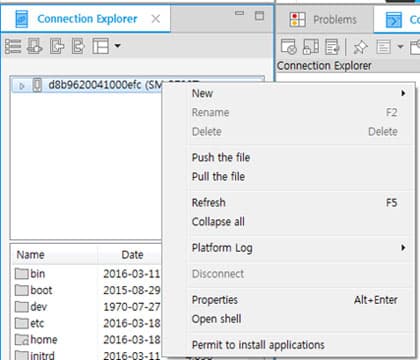This screenshot has height=360, width=420.
Task: Click date 2015-08-29 of boot
Action: pyautogui.click(x=132, y=290)
